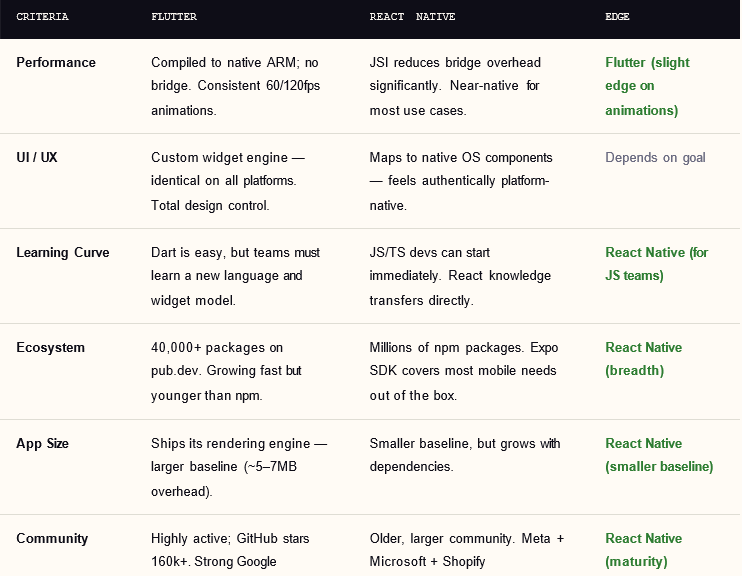Click the 'Depends on goal' verdict
This screenshot has height=576, width=742.
tap(655, 158)
